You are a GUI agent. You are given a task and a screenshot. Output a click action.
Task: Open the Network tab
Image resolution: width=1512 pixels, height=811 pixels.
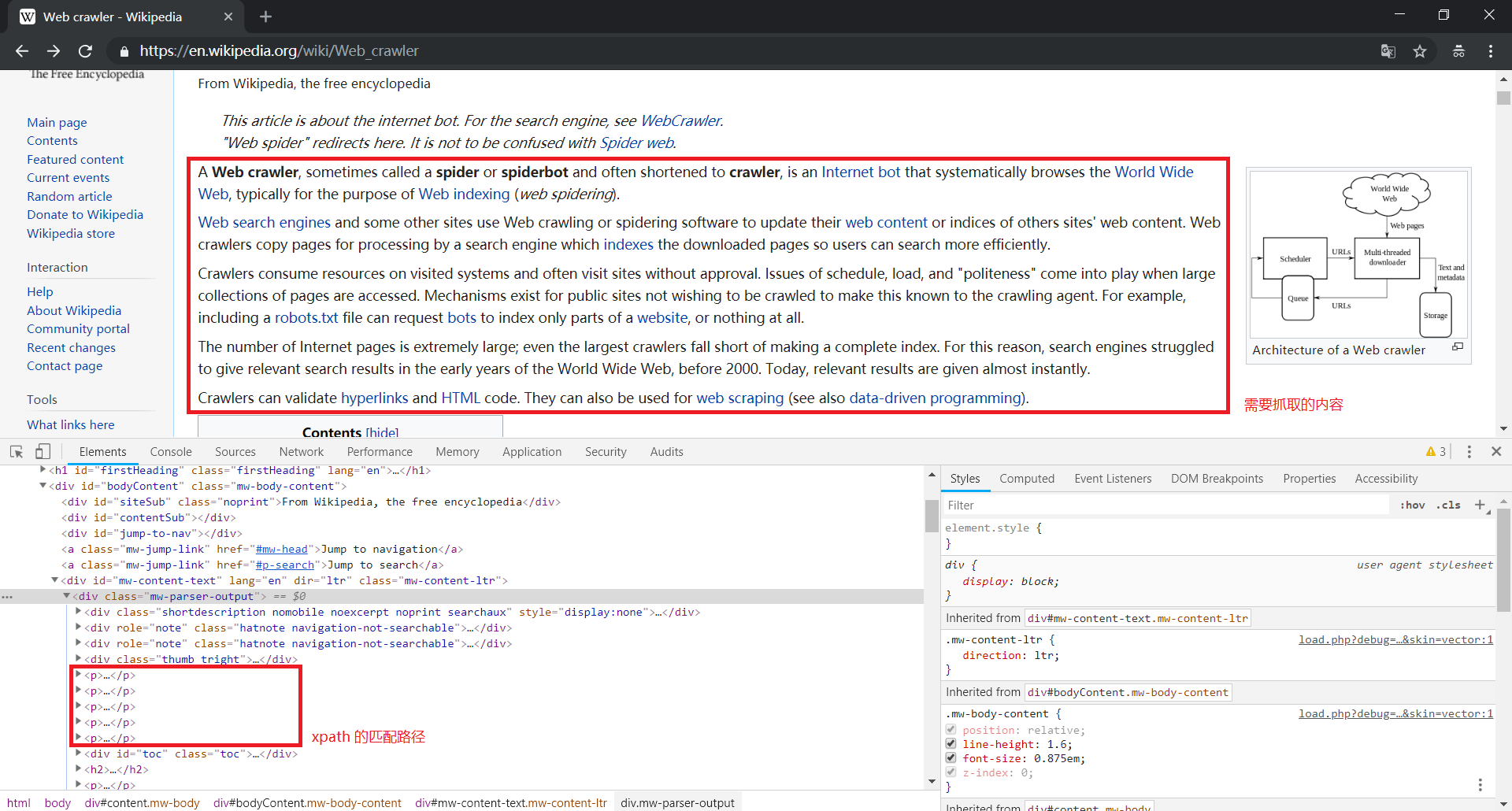[302, 452]
